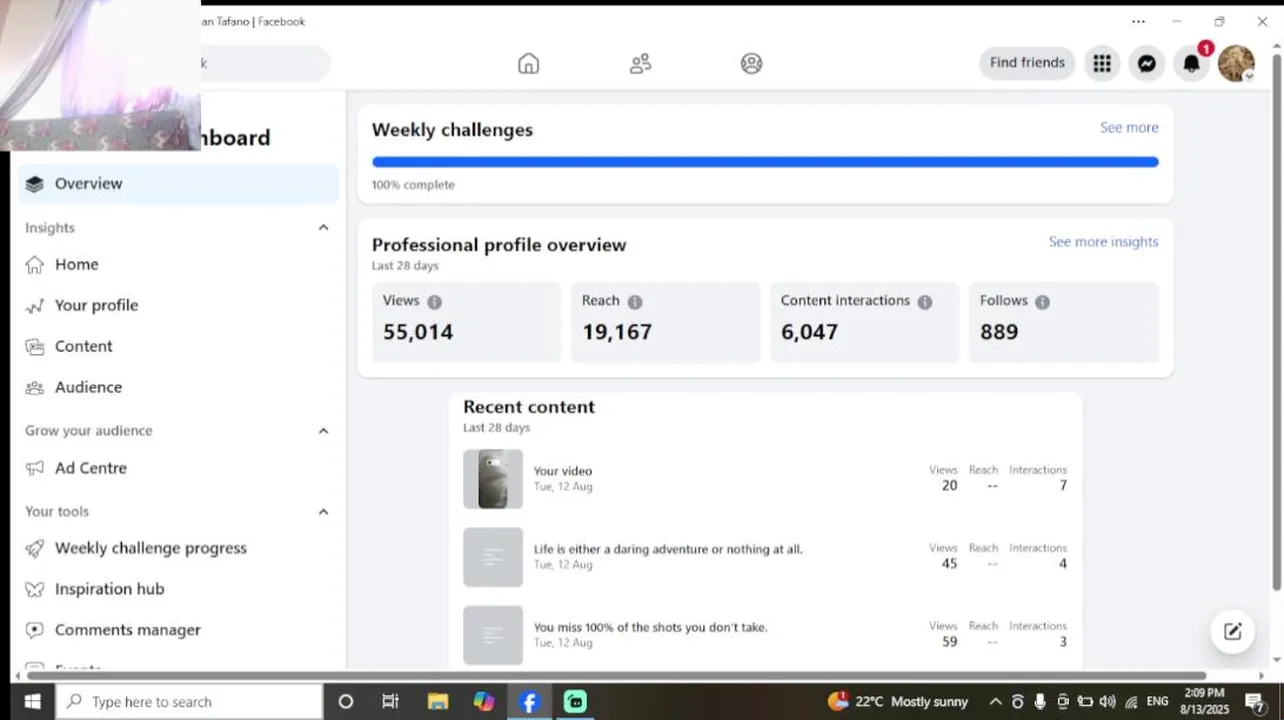Open the colorful Copilot taskbar icon
Image resolution: width=1284 pixels, height=720 pixels.
(x=484, y=702)
